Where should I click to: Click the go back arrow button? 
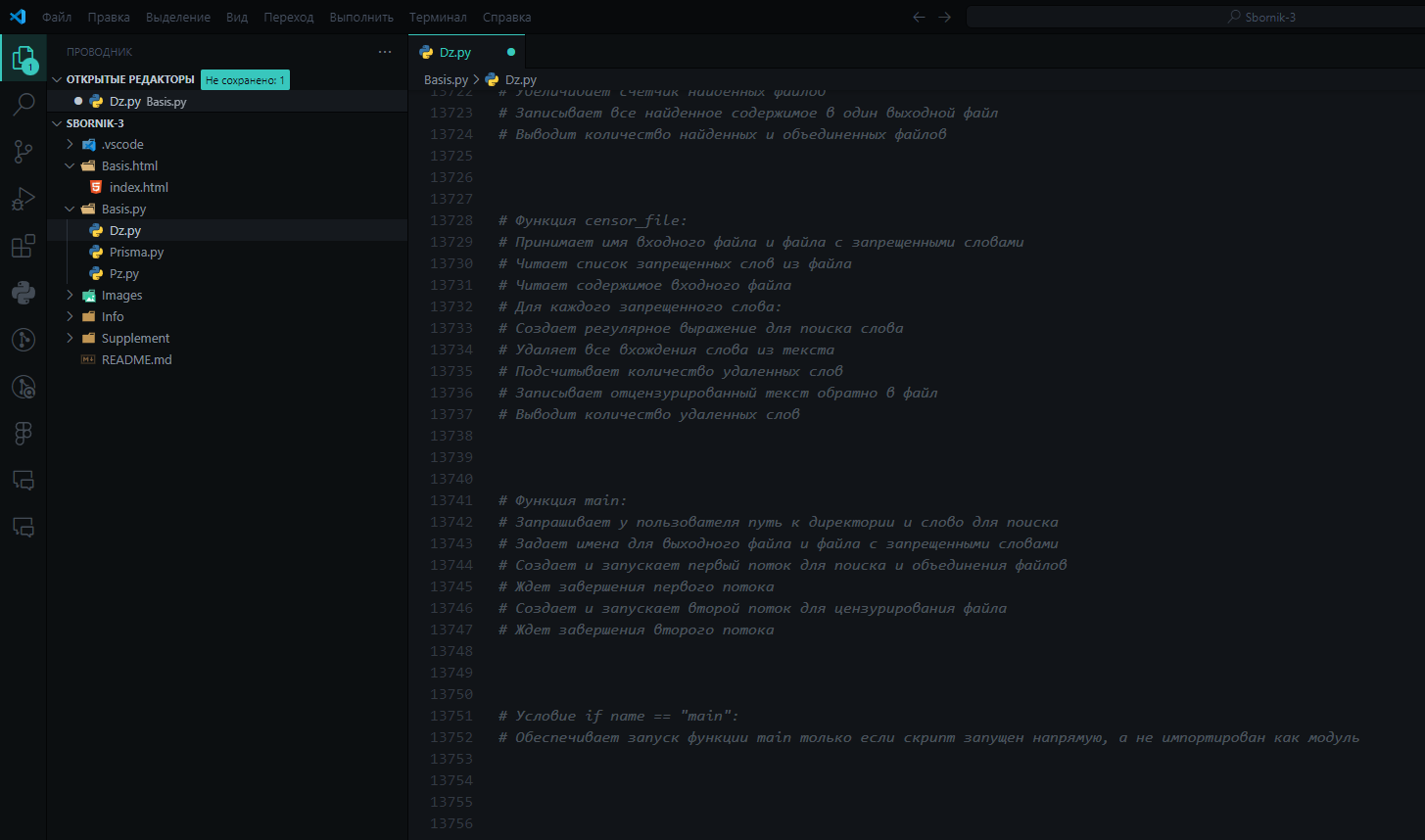919,17
